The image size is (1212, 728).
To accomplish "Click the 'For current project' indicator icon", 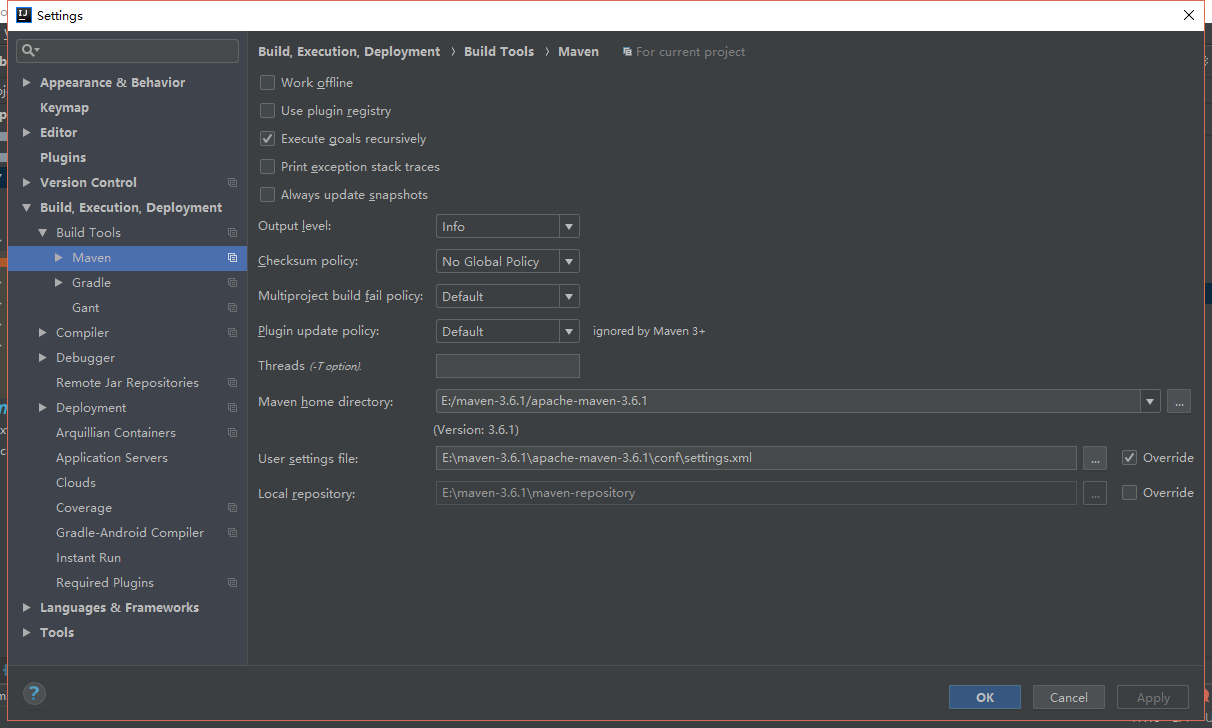I will point(626,51).
